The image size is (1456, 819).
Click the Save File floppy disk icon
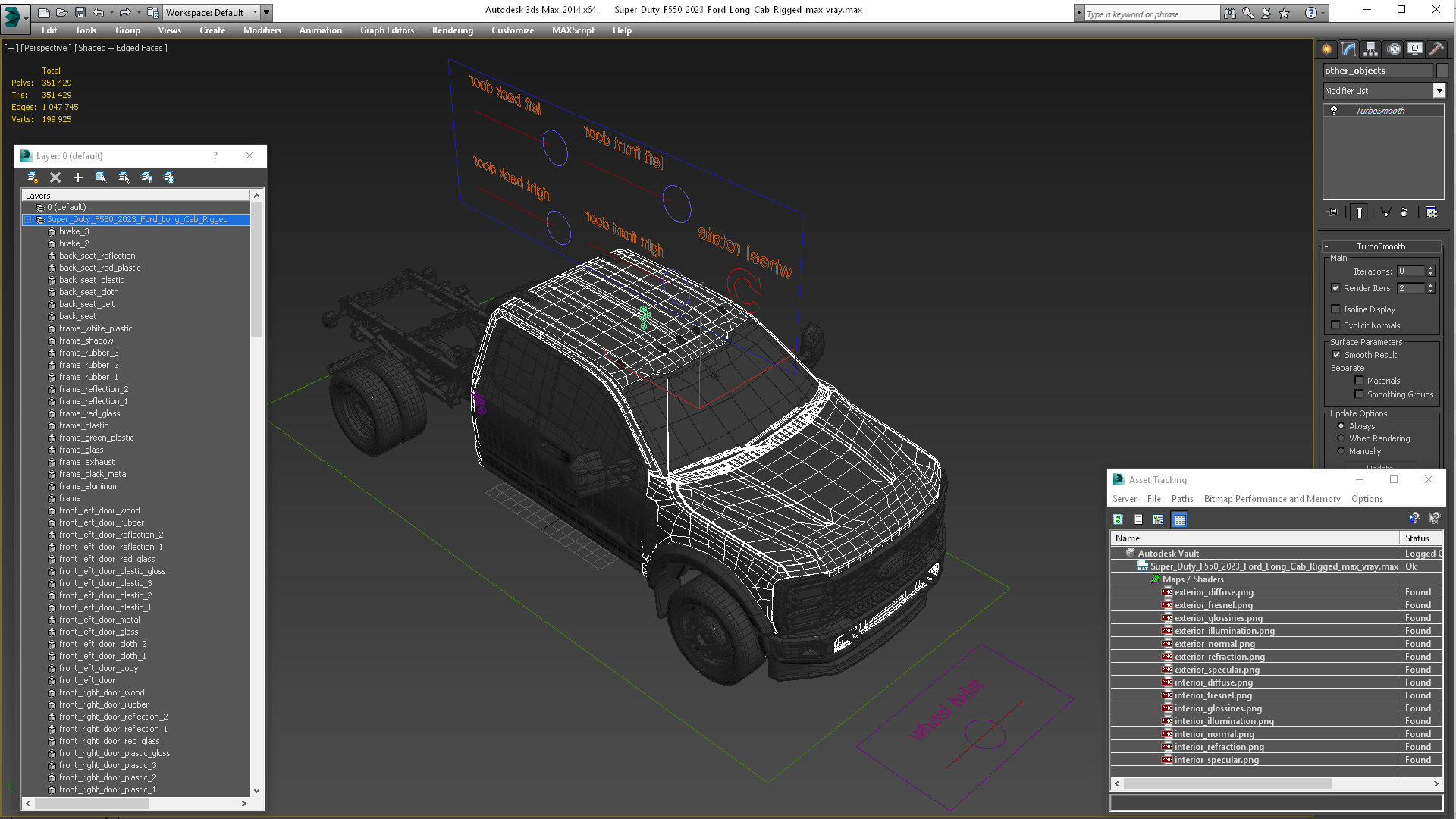point(80,12)
